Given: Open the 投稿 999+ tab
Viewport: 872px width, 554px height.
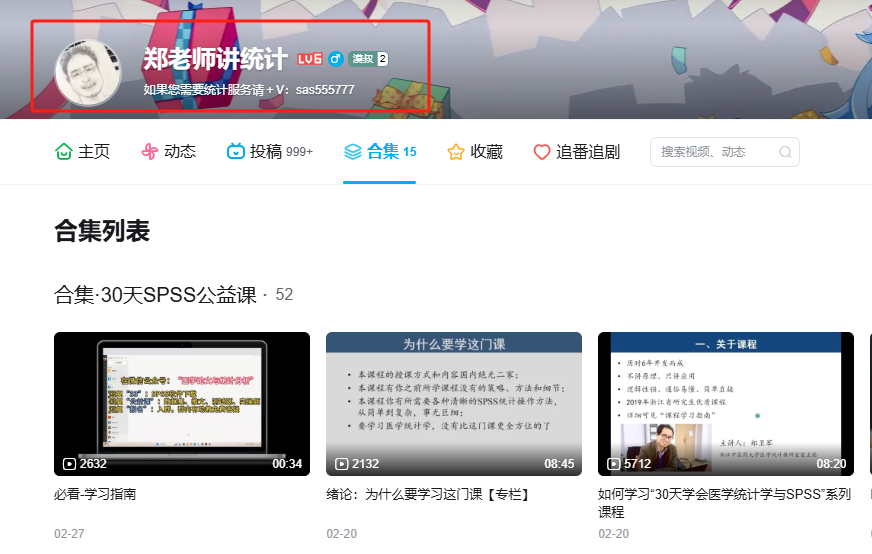Looking at the screenshot, I should click(270, 151).
